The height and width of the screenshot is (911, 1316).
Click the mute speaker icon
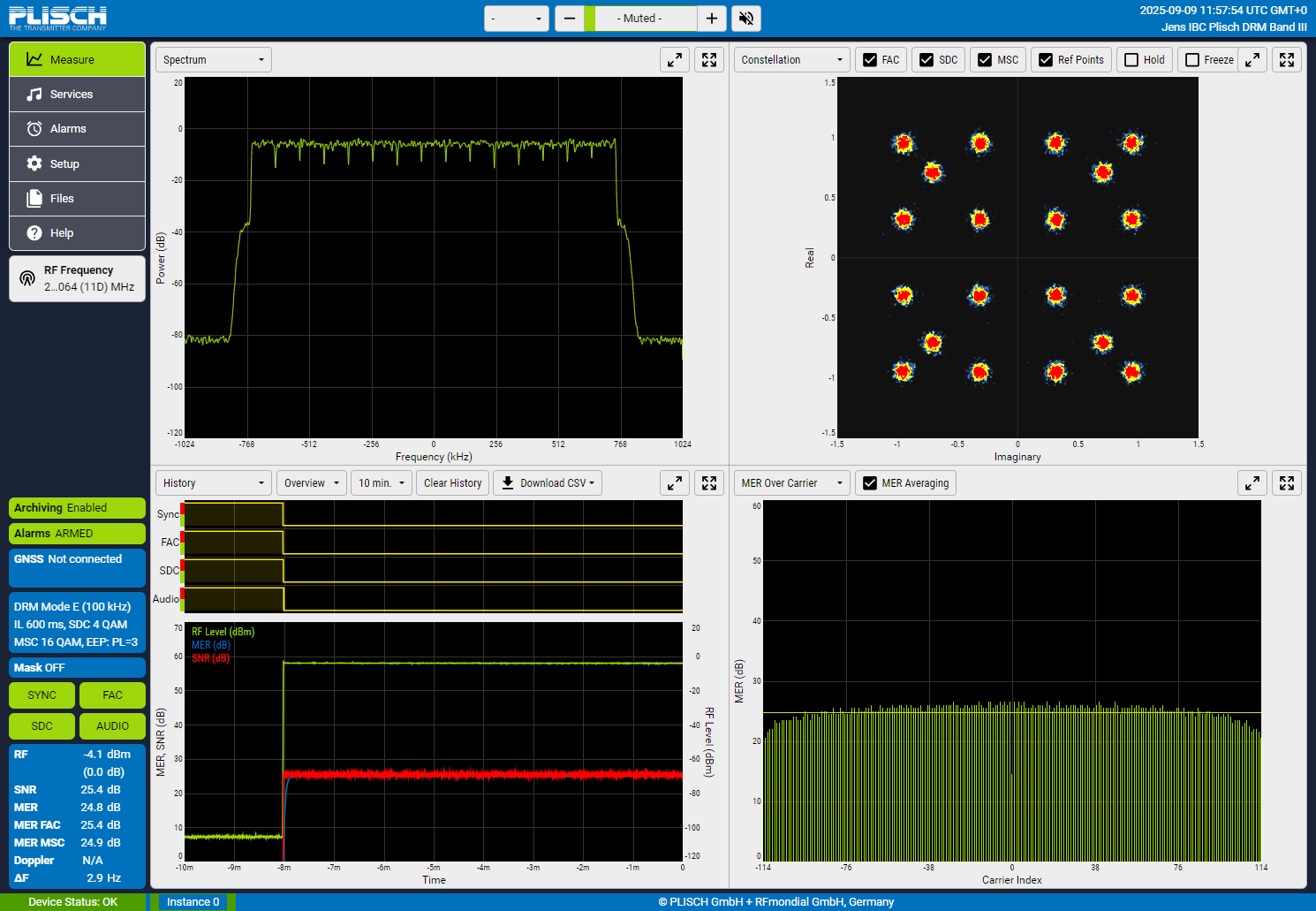(x=745, y=19)
